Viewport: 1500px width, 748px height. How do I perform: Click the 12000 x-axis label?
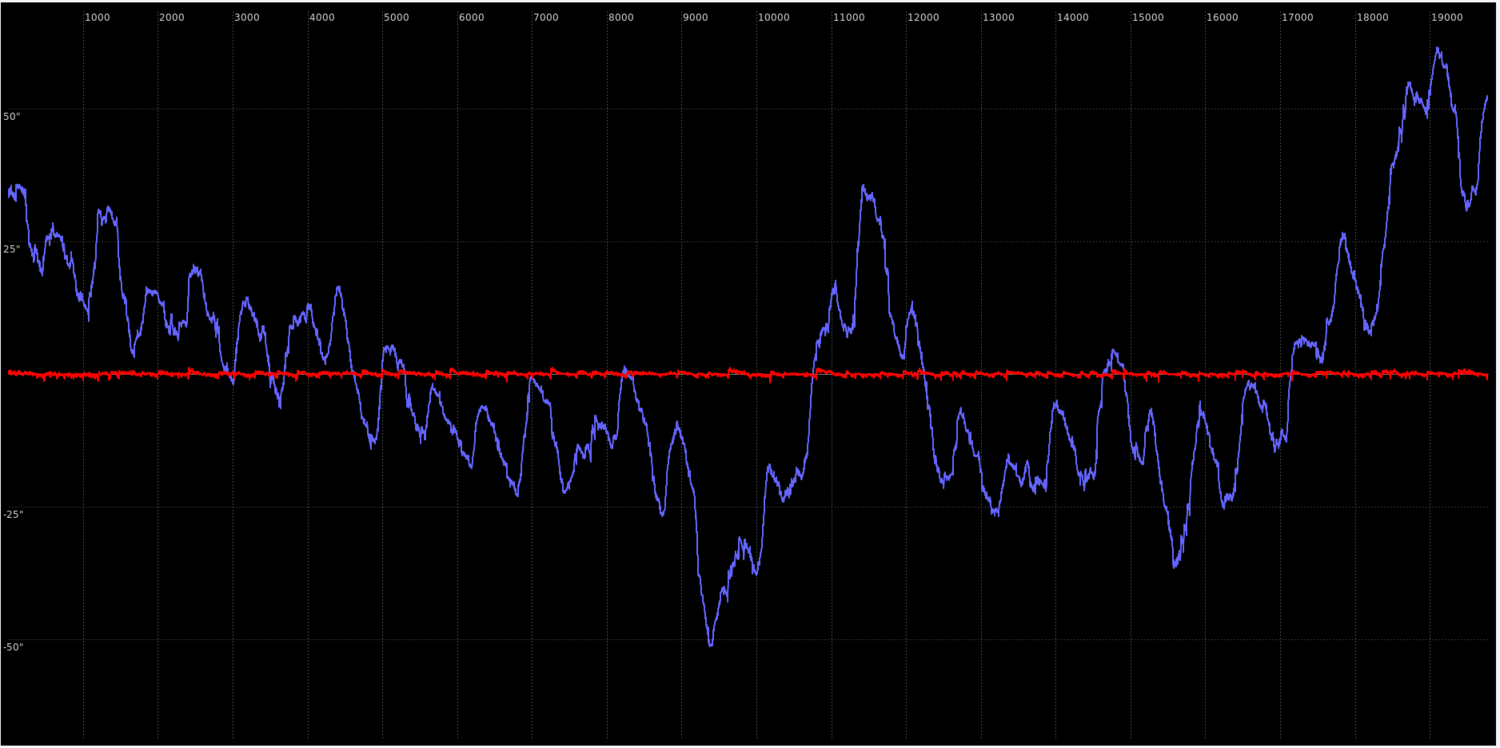[924, 18]
